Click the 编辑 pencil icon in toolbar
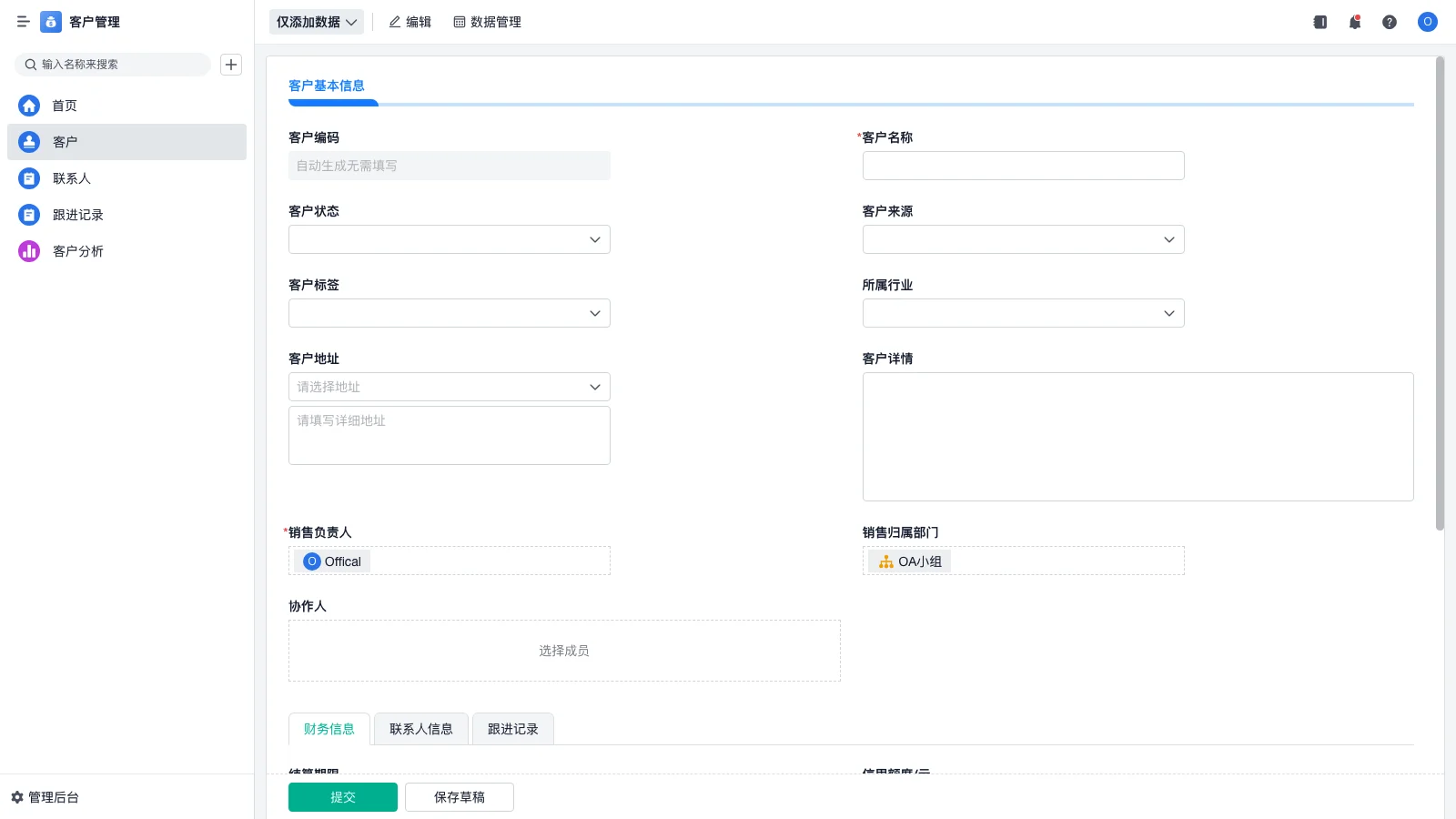The height and width of the screenshot is (819, 1456). click(394, 22)
